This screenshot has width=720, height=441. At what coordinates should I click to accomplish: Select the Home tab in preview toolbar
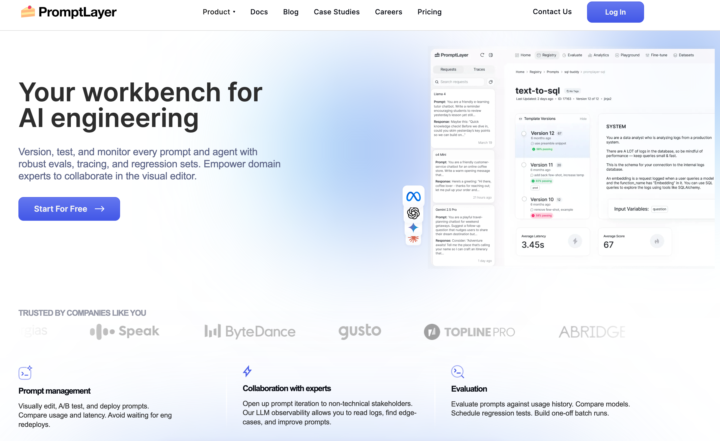[x=523, y=55]
